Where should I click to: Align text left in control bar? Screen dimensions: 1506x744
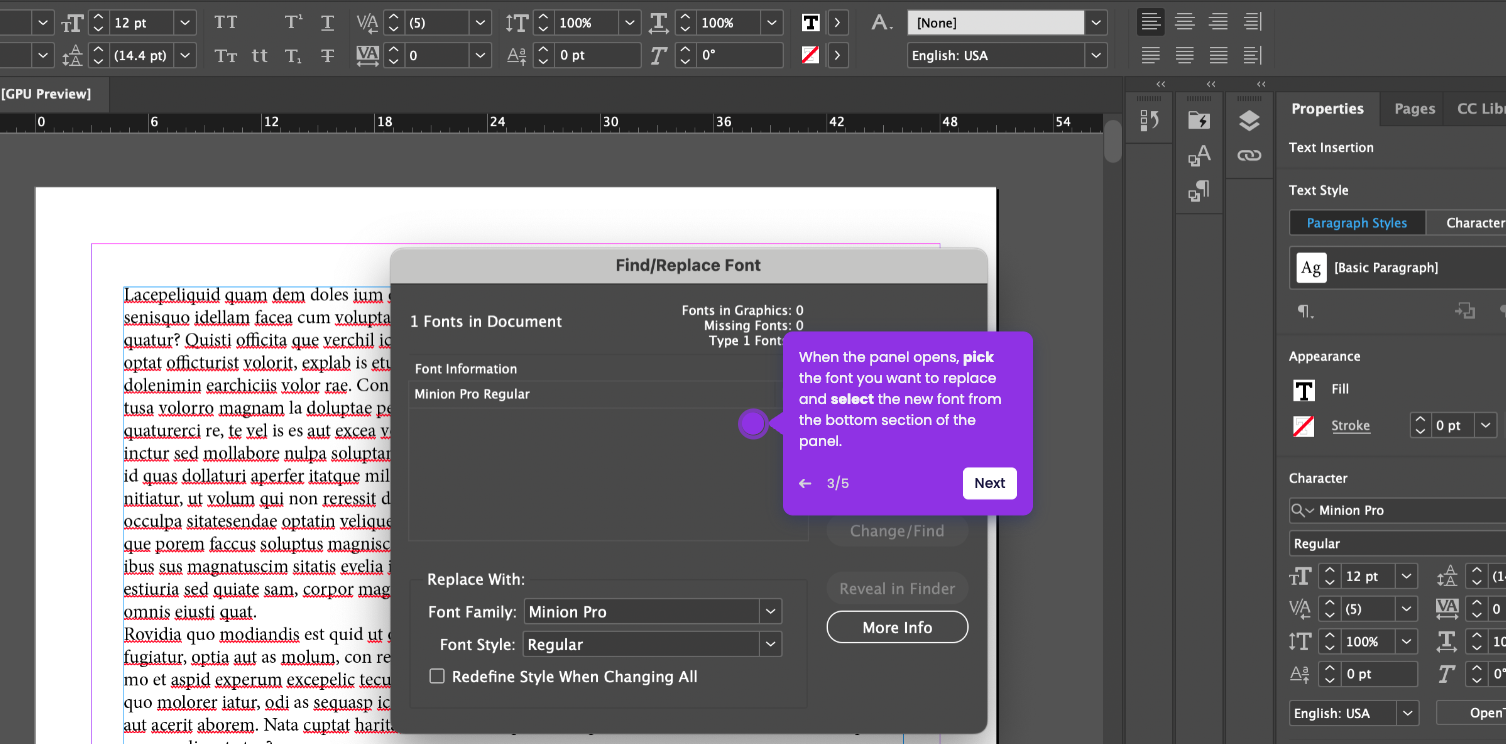(x=1151, y=21)
